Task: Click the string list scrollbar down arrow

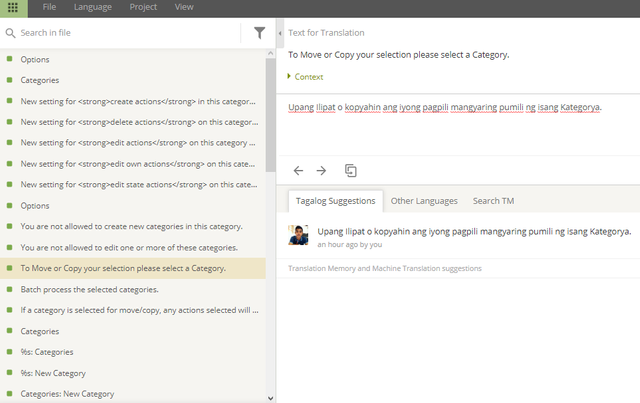Action: pos(270,397)
